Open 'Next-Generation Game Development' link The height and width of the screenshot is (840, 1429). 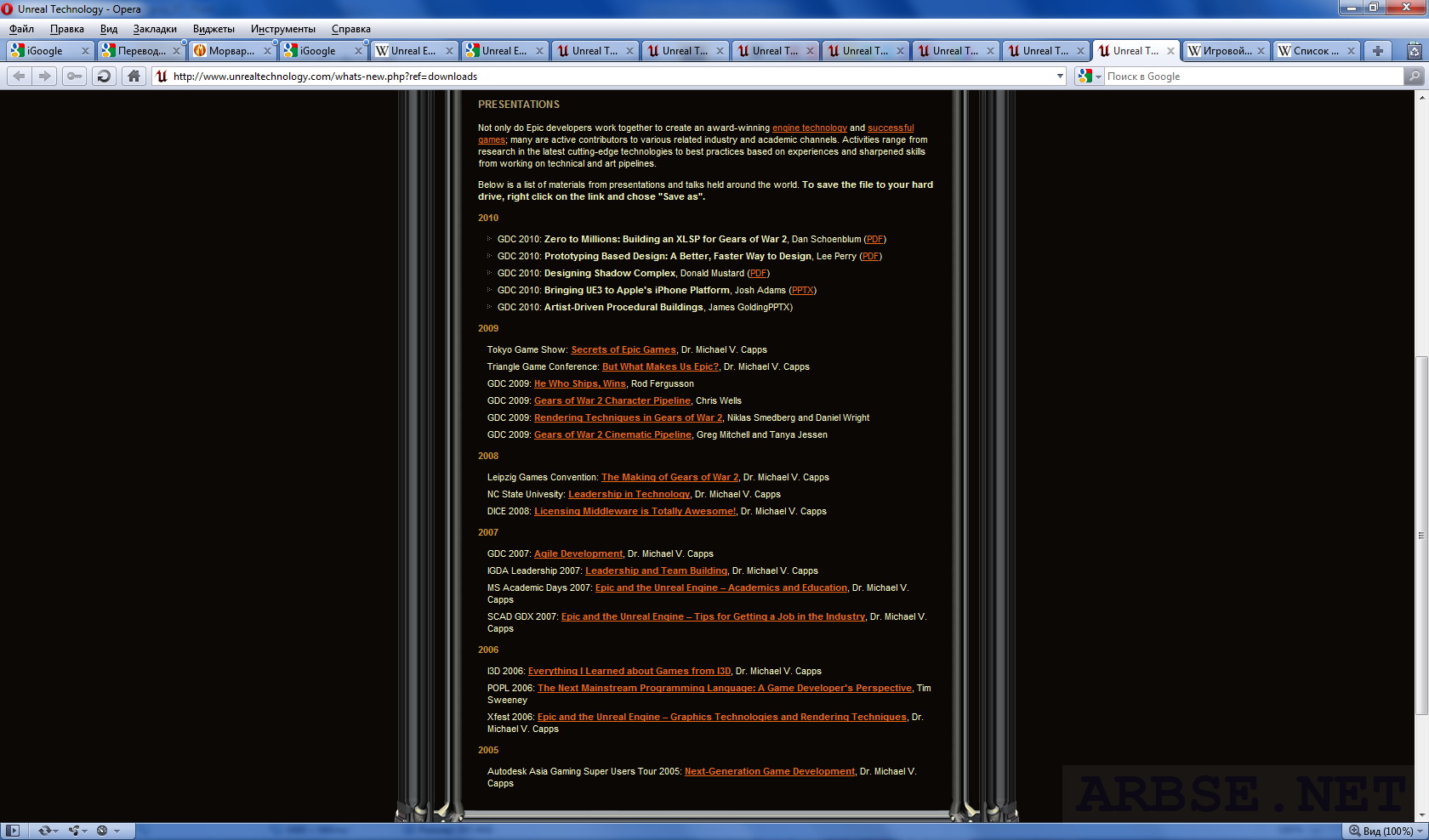[770, 771]
